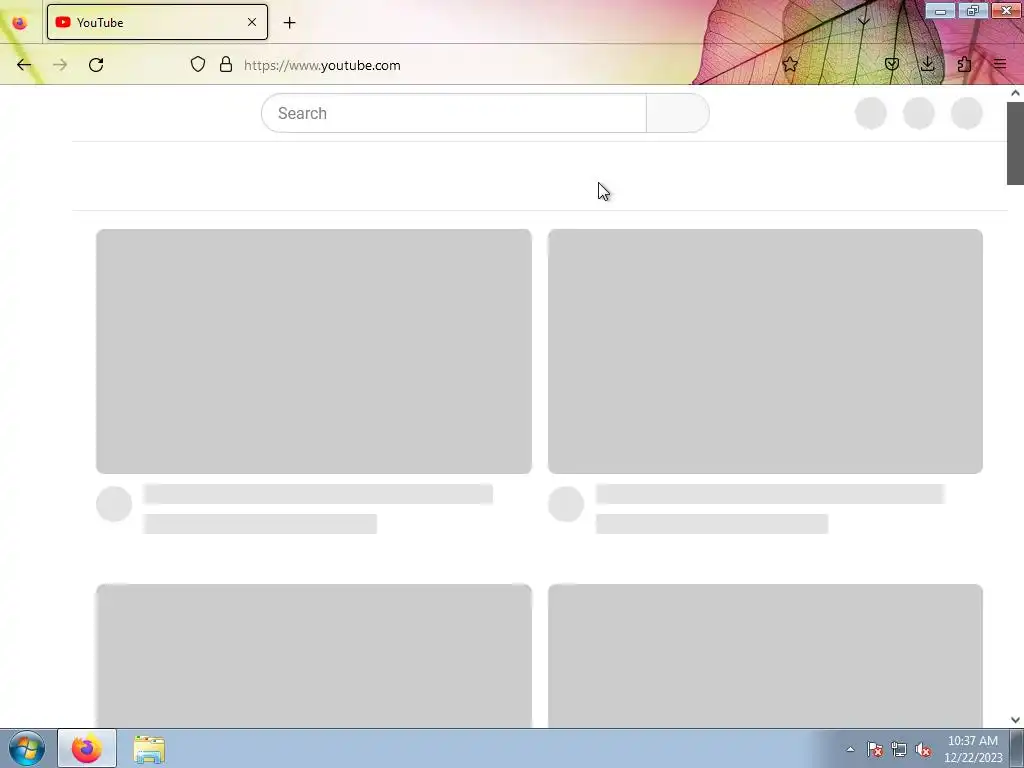Click the Firefox taskbar icon

pos(87,748)
